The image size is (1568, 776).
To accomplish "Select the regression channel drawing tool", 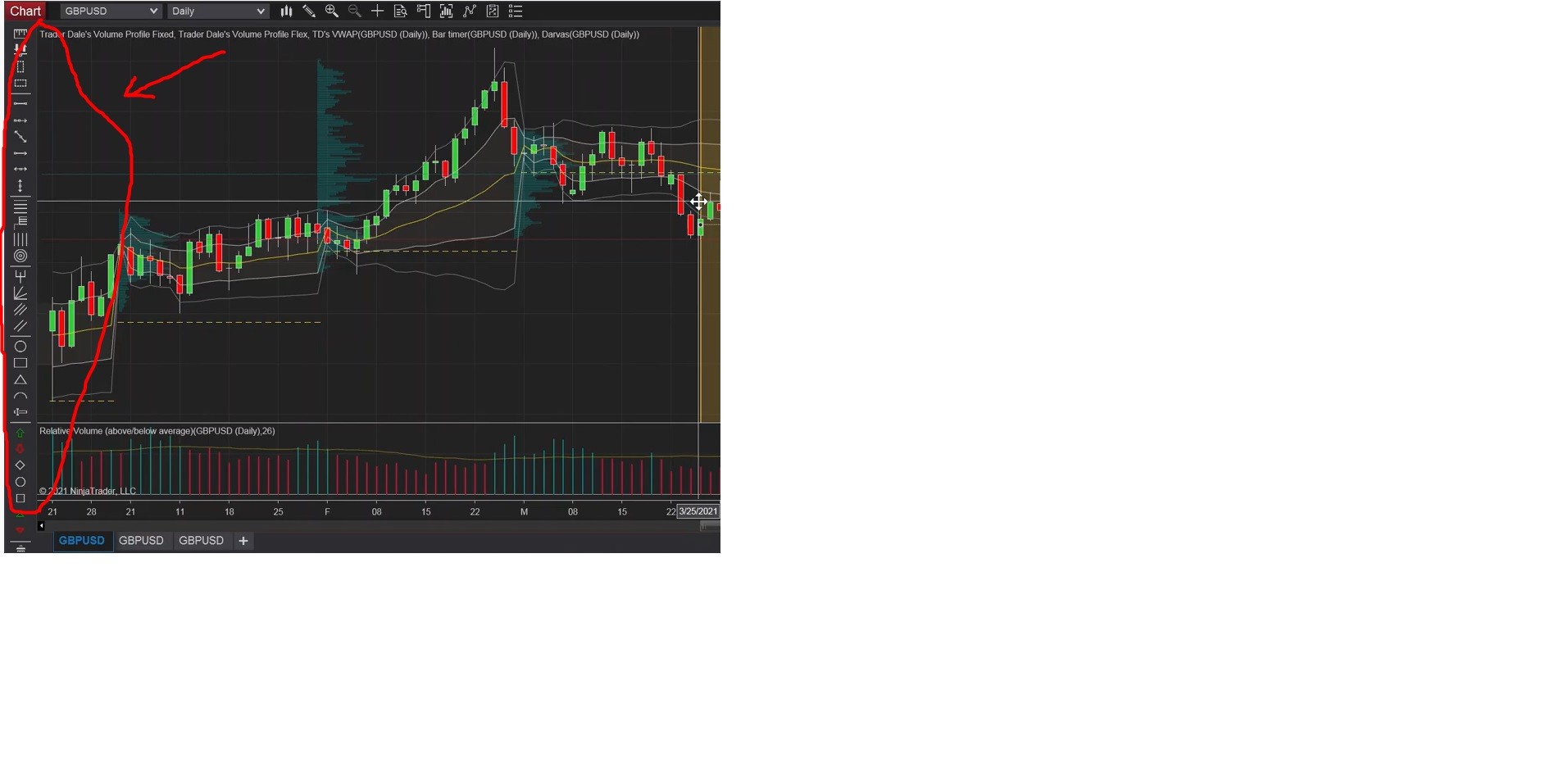I will [20, 310].
